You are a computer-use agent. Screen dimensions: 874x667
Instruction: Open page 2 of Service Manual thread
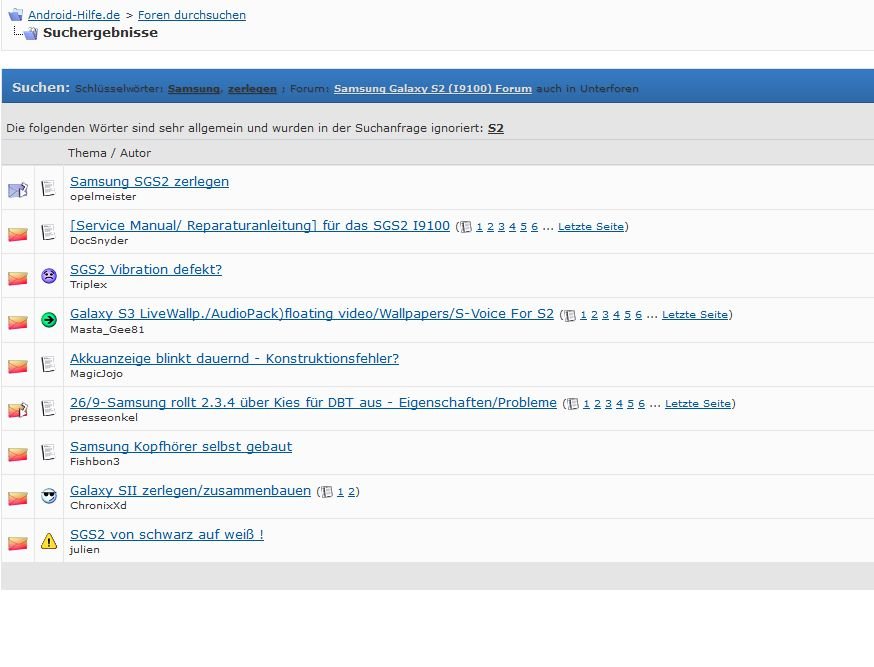[491, 227]
